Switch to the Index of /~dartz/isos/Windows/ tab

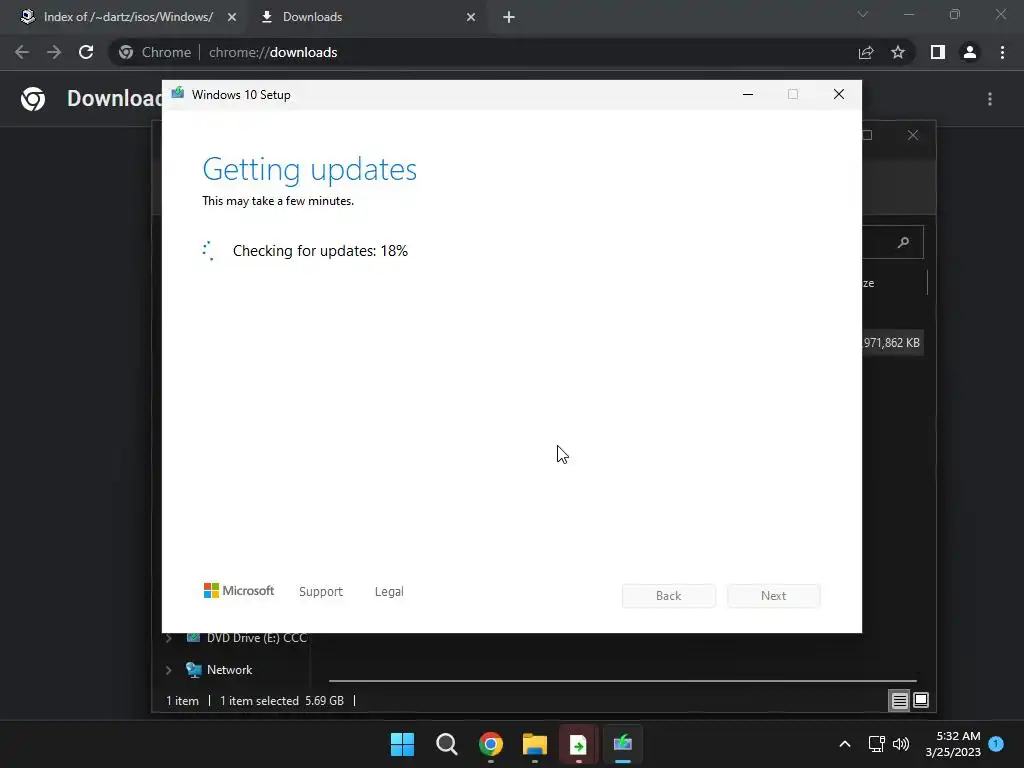pos(129,17)
